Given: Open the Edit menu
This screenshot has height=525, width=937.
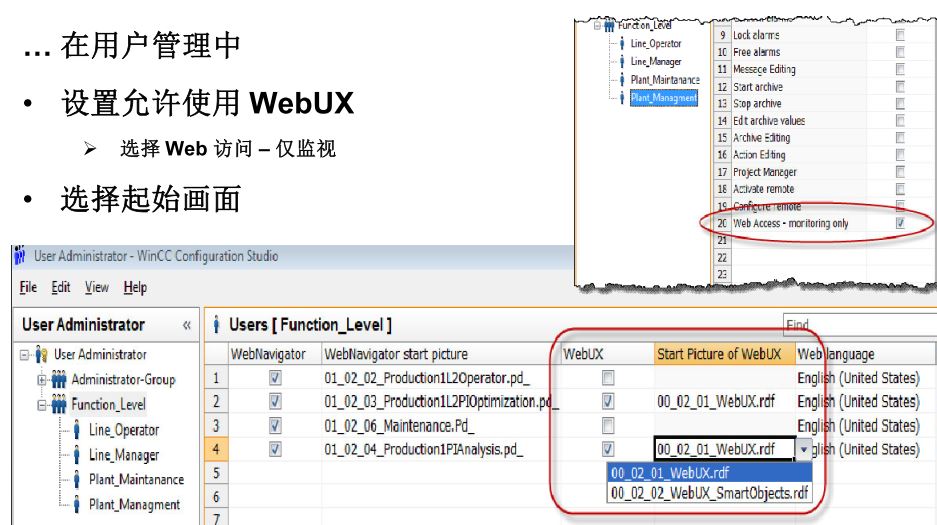Looking at the screenshot, I should (x=60, y=287).
